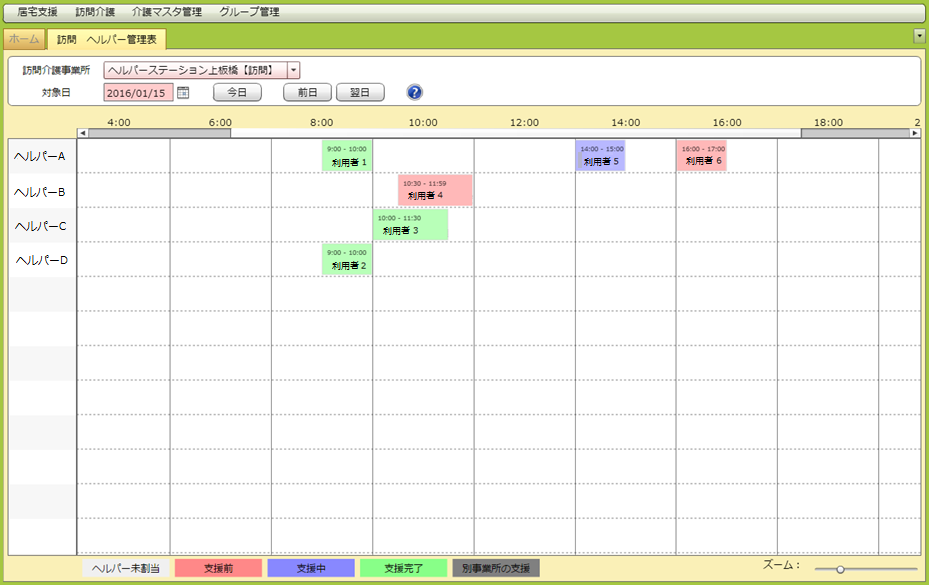Click the 支援完了 green legend swatch
The height and width of the screenshot is (585, 929).
403,568
